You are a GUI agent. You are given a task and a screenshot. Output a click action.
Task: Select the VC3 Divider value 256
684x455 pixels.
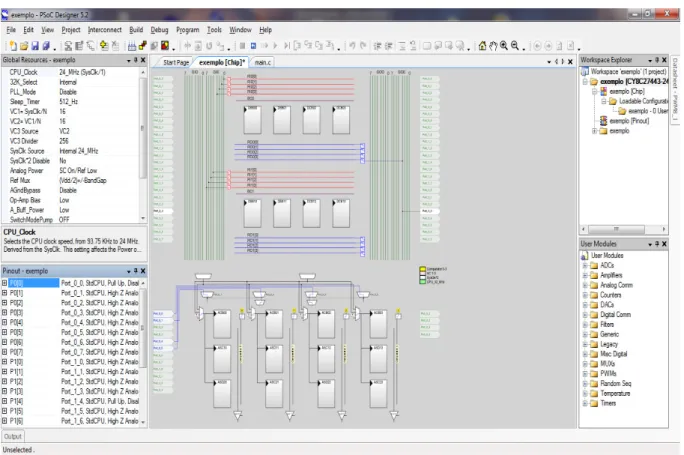64,141
